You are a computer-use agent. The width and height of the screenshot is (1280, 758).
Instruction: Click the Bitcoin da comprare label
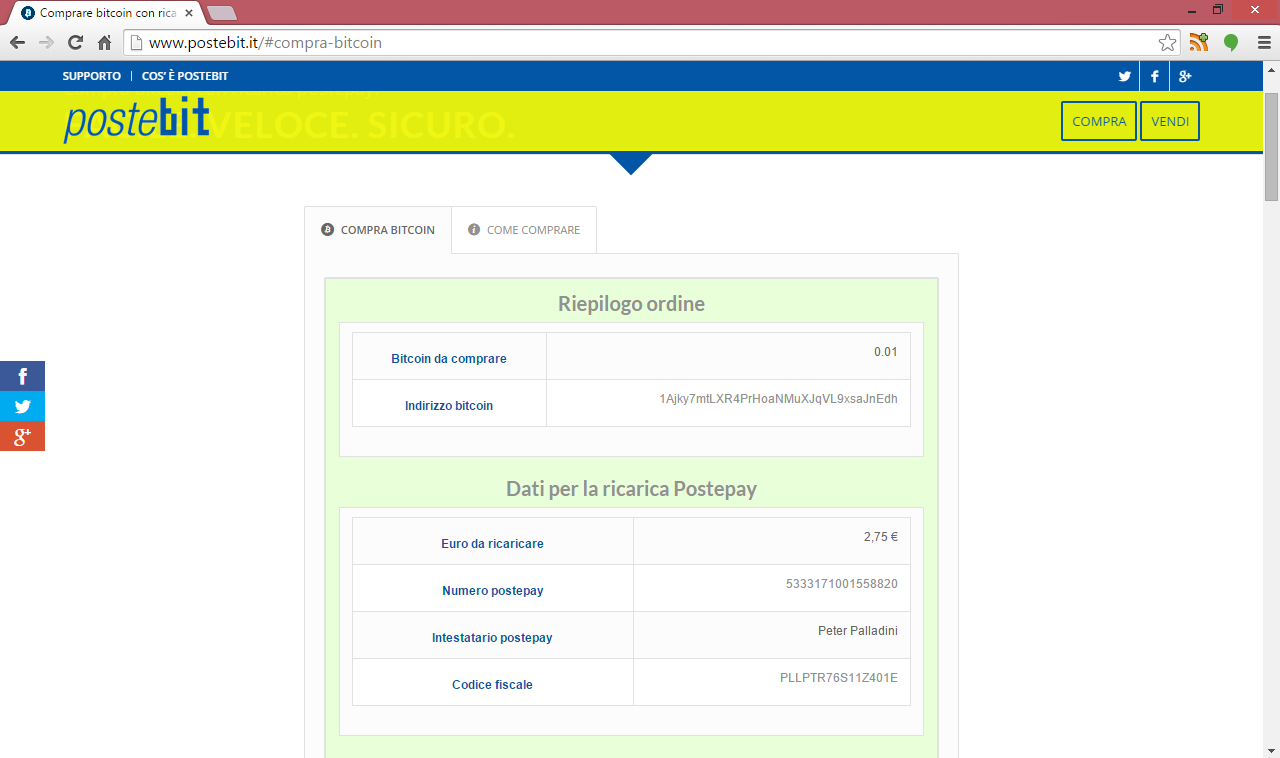(x=449, y=359)
